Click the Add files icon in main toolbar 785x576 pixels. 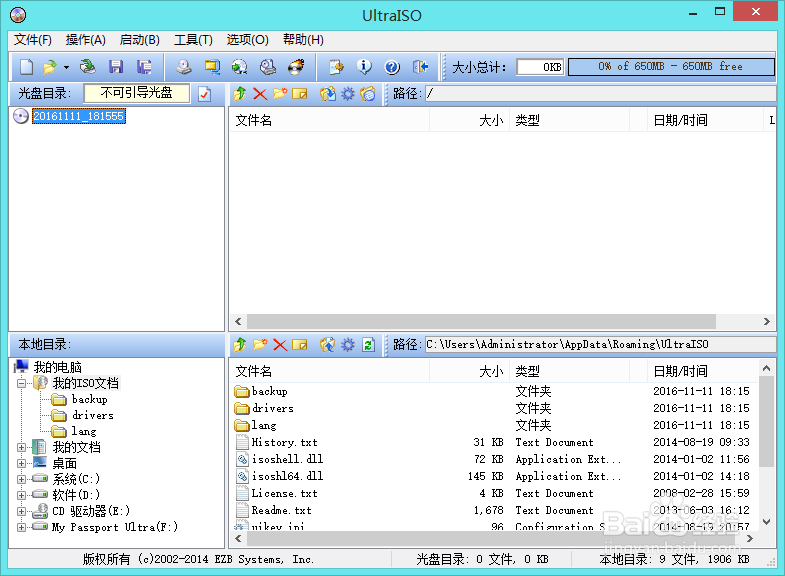(x=336, y=67)
